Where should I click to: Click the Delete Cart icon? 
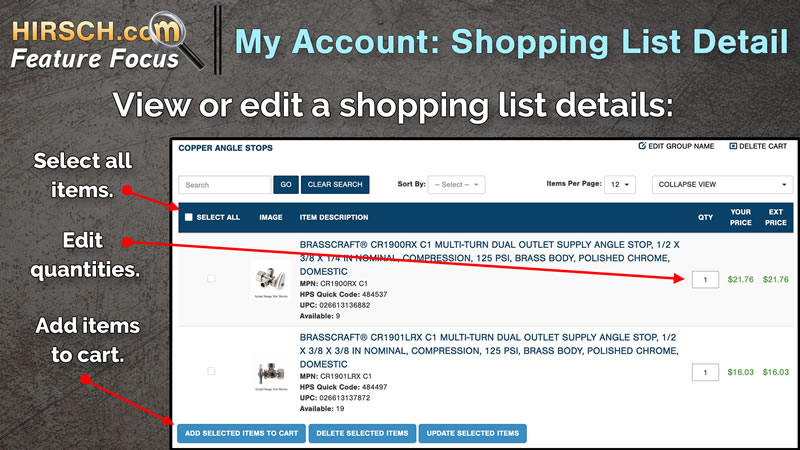(733, 146)
